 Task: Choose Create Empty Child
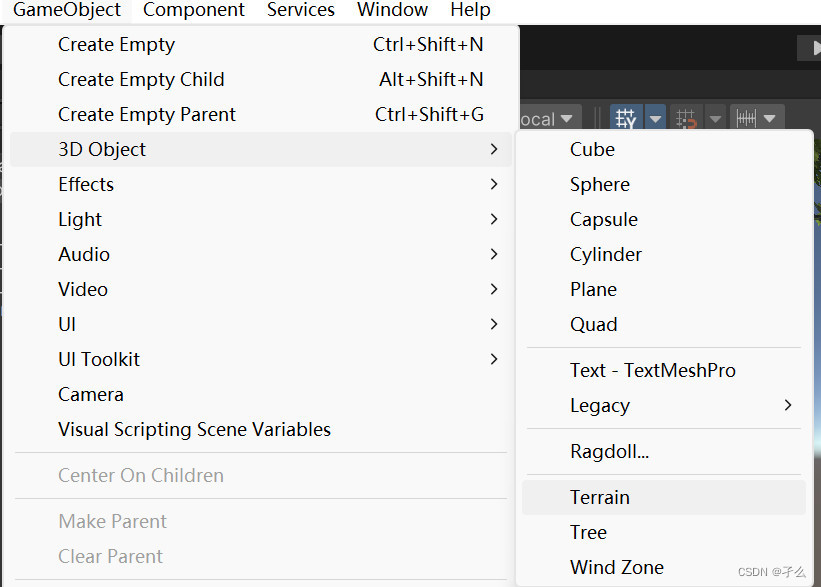[x=261, y=80]
